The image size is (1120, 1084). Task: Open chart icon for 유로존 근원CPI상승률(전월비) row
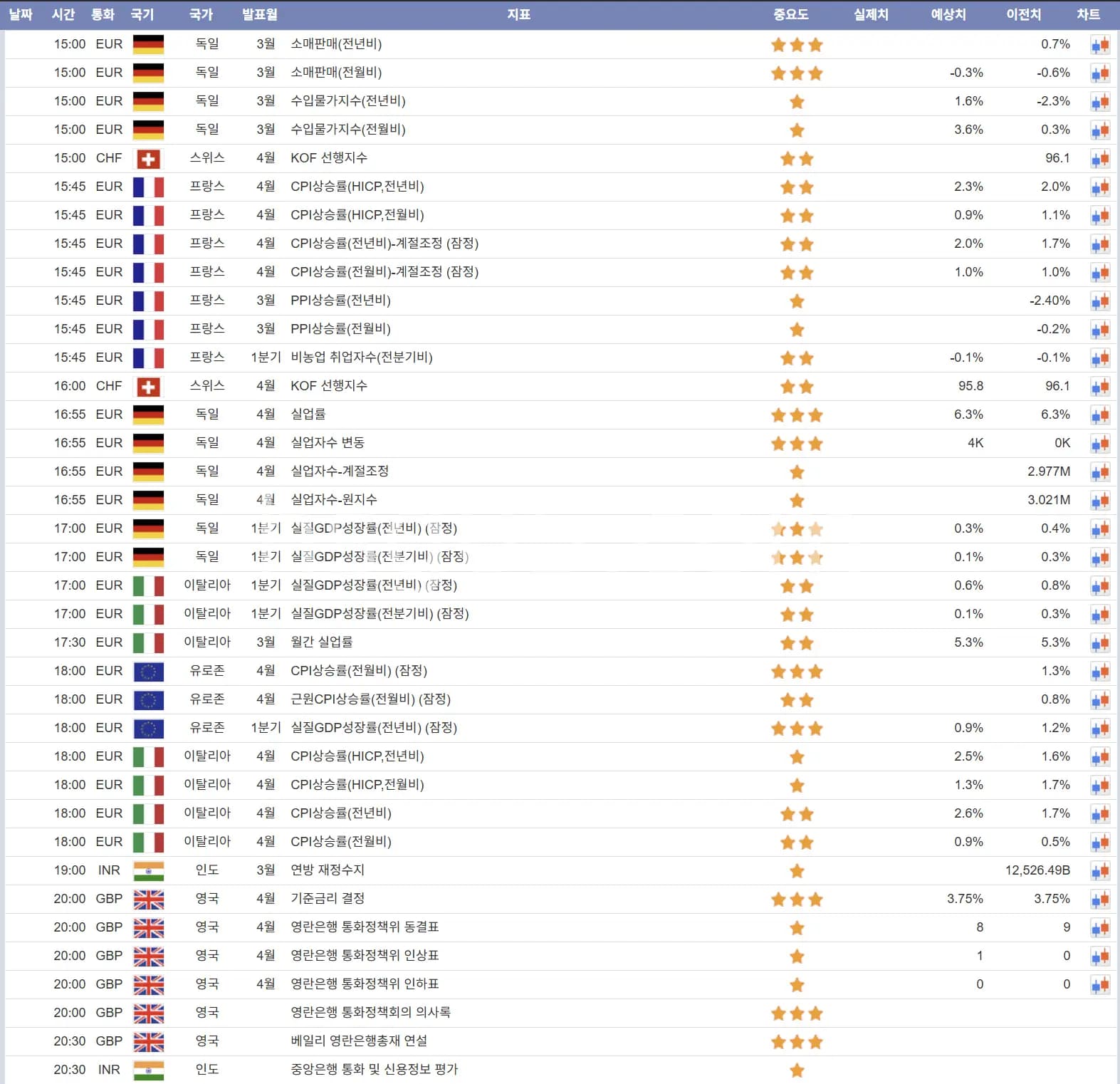(x=1100, y=700)
